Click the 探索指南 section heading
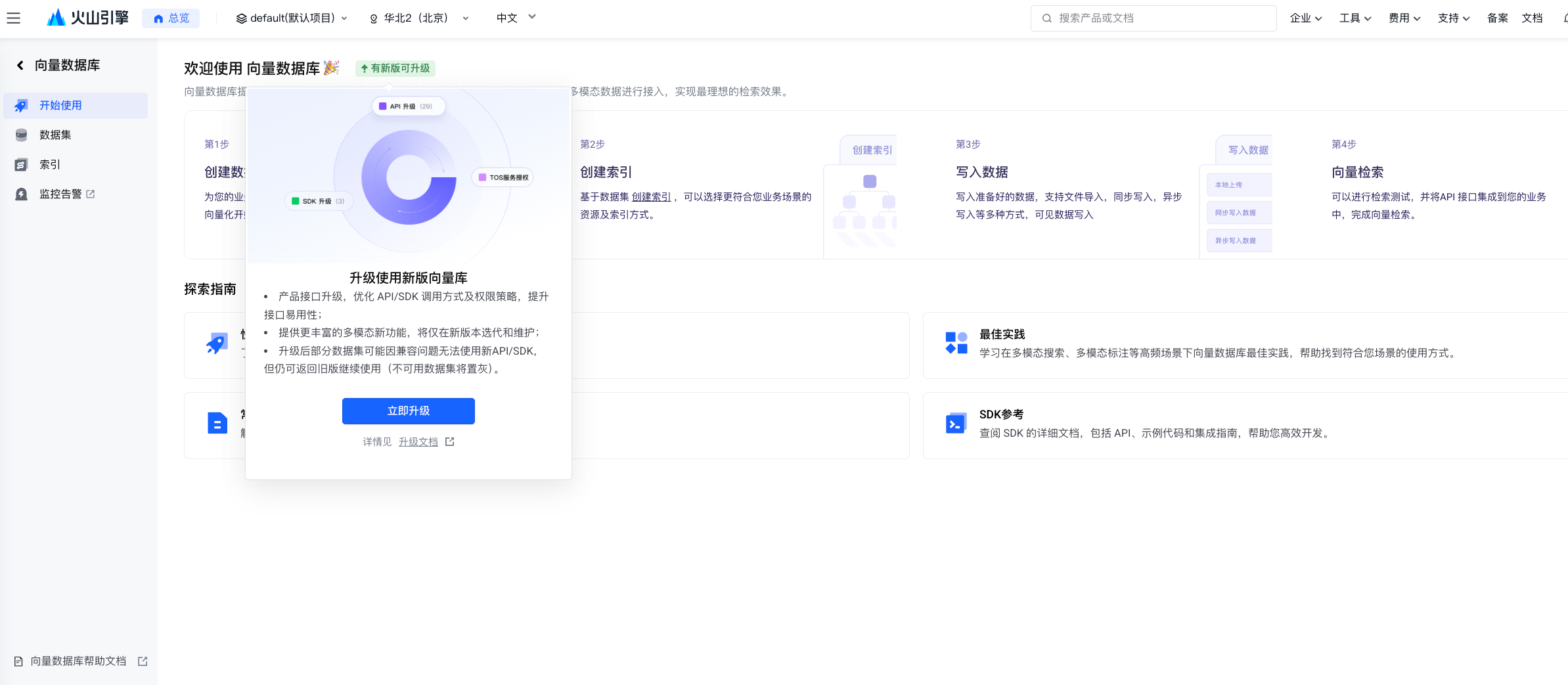This screenshot has width=1568, height=685. pos(210,289)
